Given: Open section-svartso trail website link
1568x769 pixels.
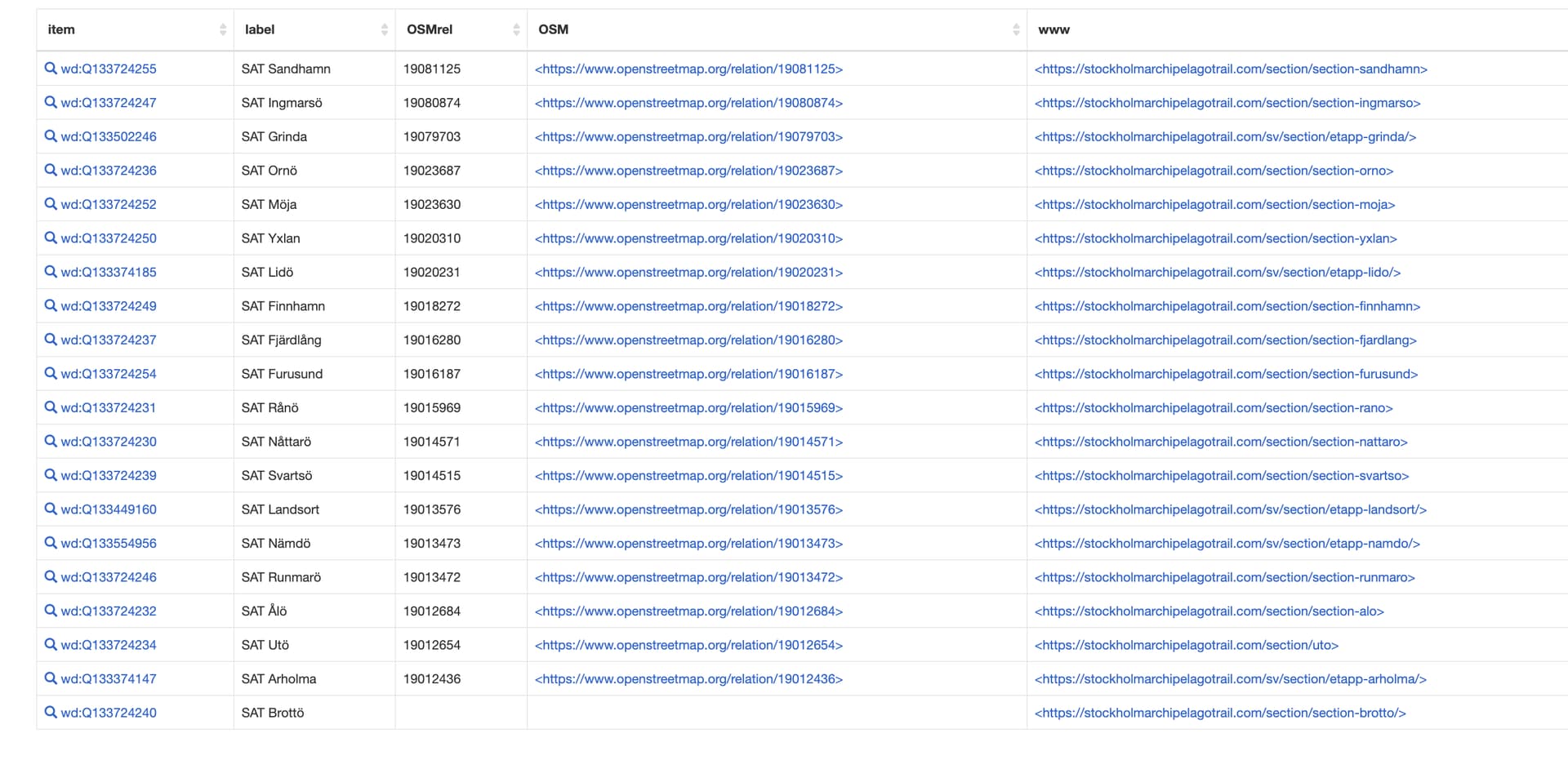Looking at the screenshot, I should [x=1222, y=475].
